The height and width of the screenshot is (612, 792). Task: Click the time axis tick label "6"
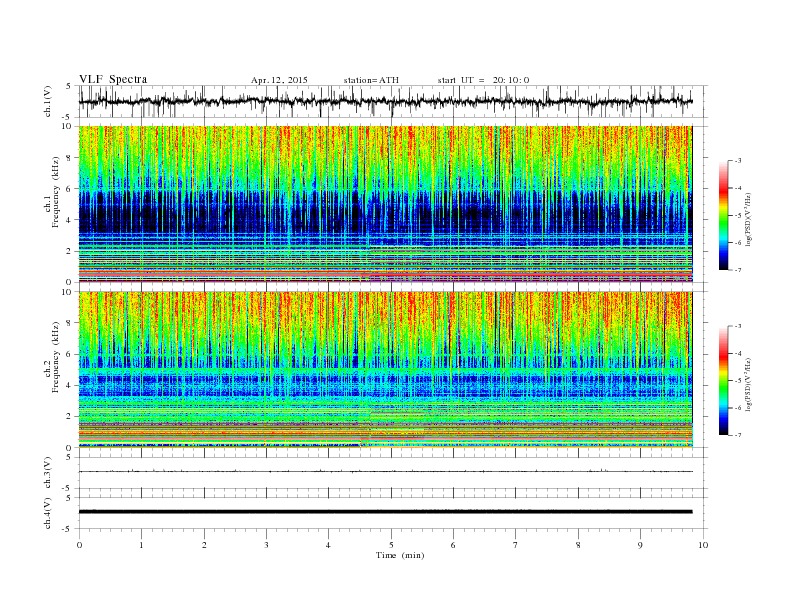[x=453, y=545]
